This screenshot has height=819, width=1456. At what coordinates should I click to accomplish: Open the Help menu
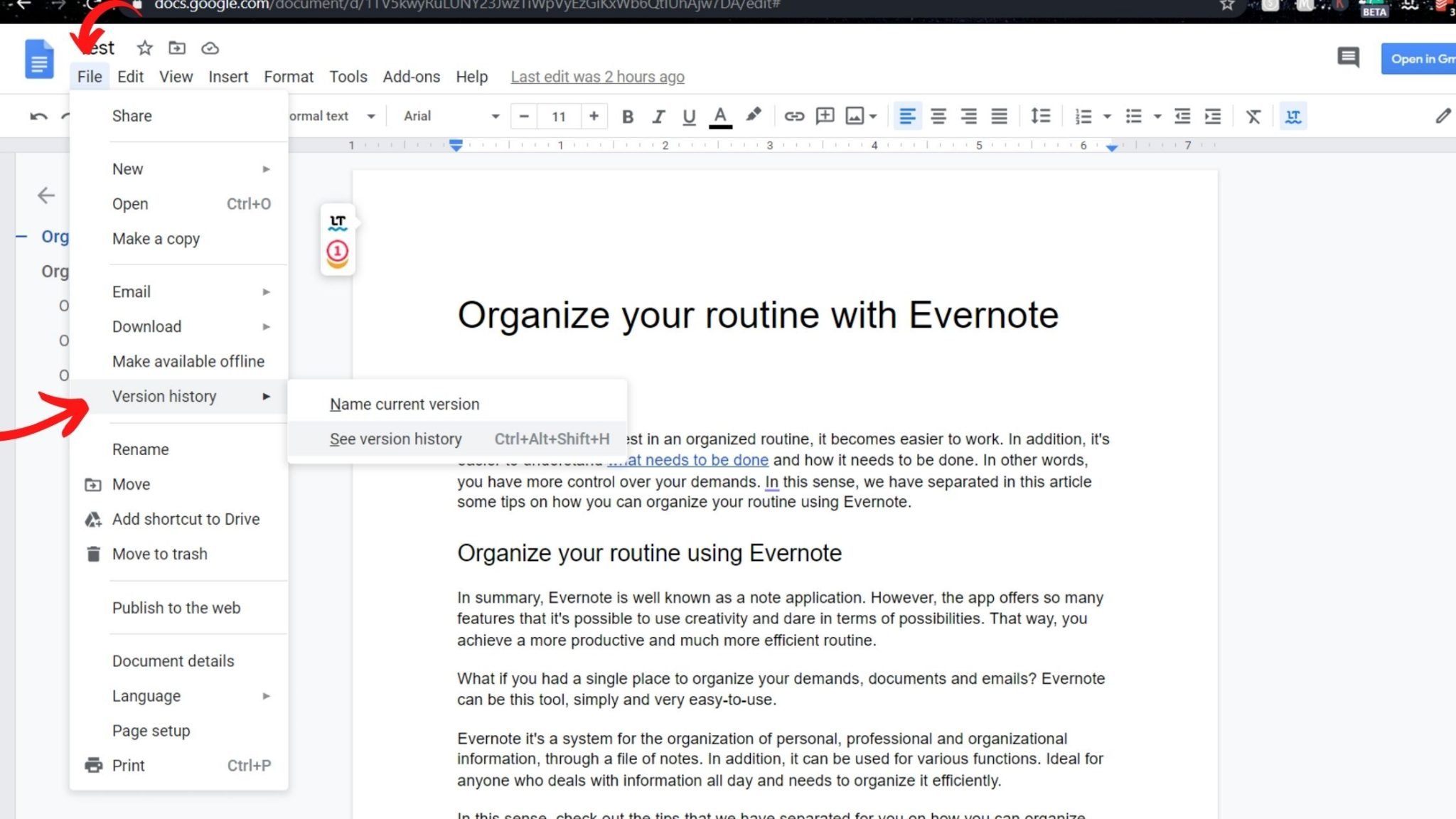point(472,77)
